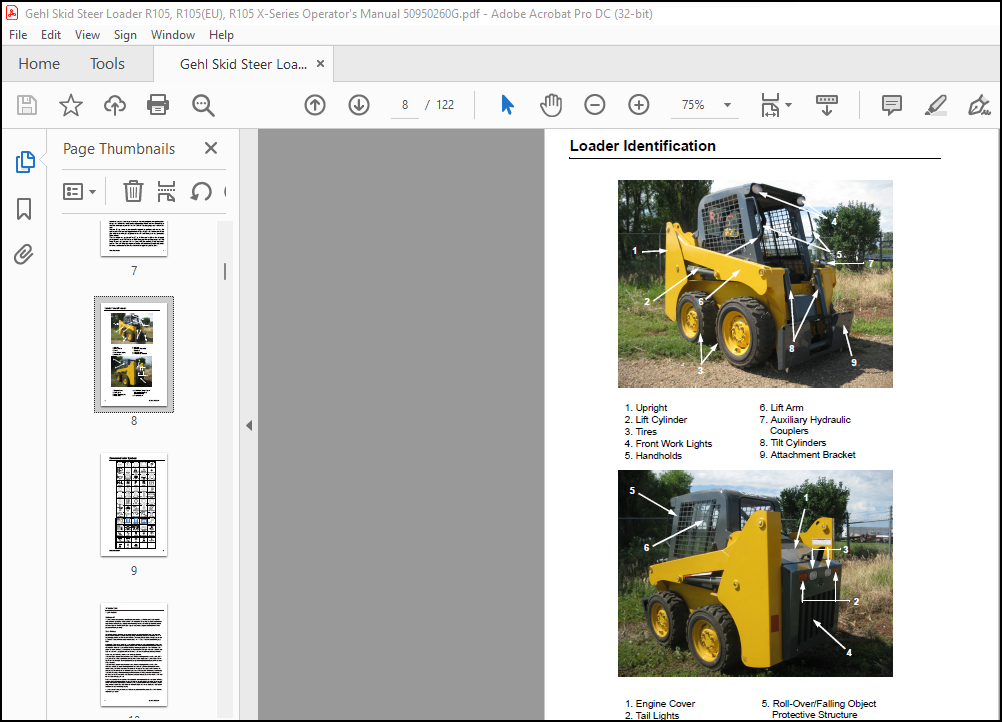Switch to the Home tab
Viewport: 1002px width, 722px height.
pos(39,64)
